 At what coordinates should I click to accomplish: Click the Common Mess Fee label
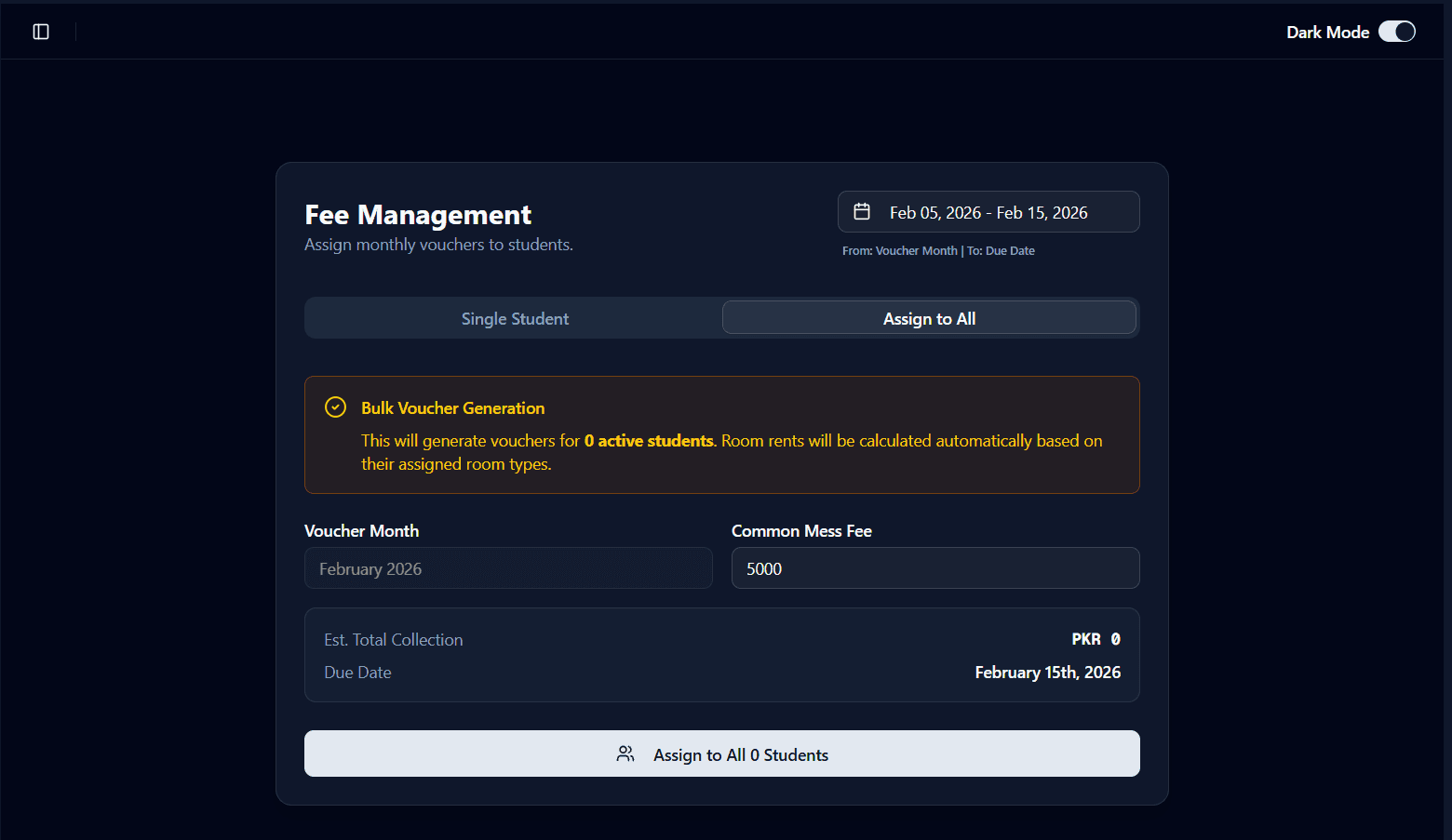[801, 531]
